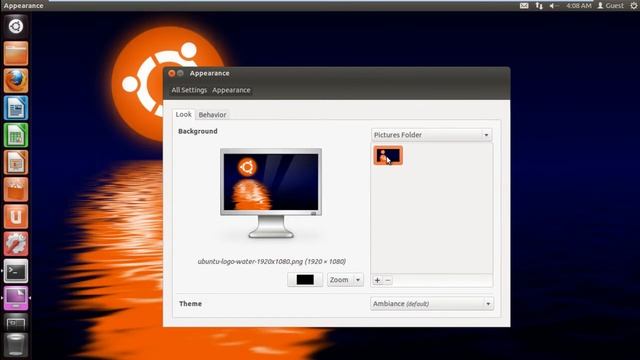Go back to All Settings
This screenshot has width=640, height=360.
(x=189, y=90)
